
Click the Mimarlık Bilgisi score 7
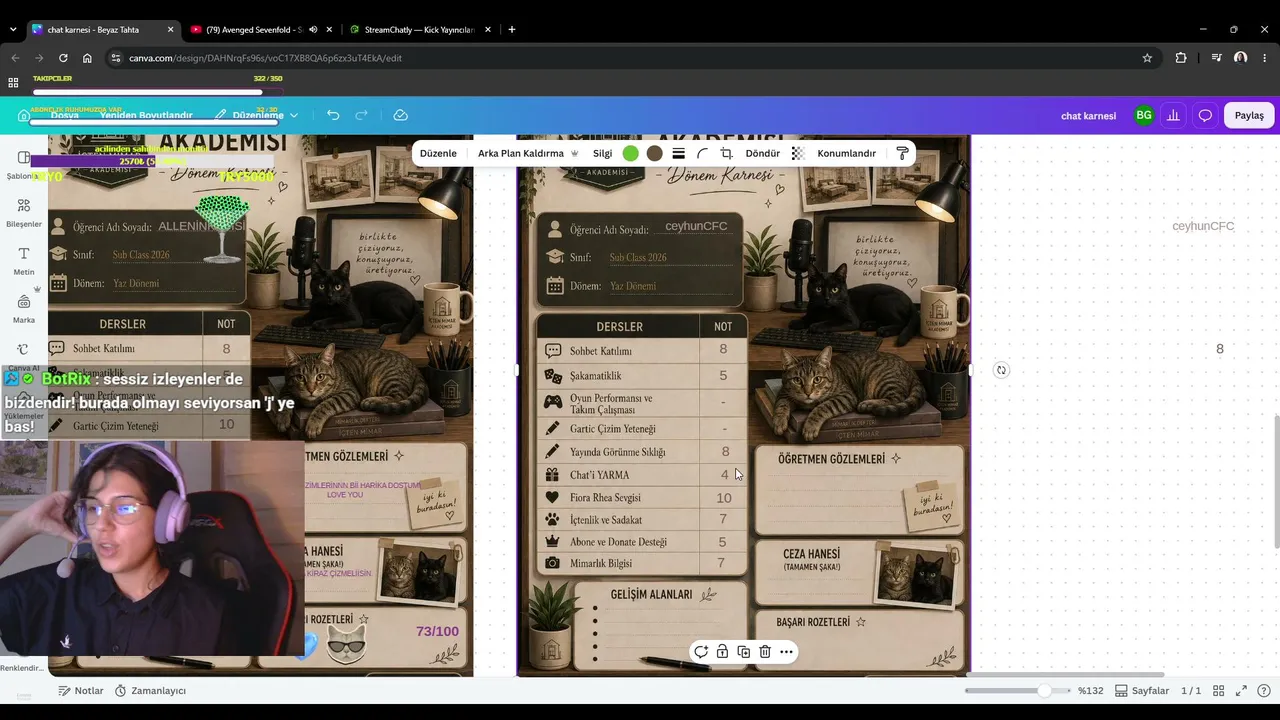coord(721,563)
